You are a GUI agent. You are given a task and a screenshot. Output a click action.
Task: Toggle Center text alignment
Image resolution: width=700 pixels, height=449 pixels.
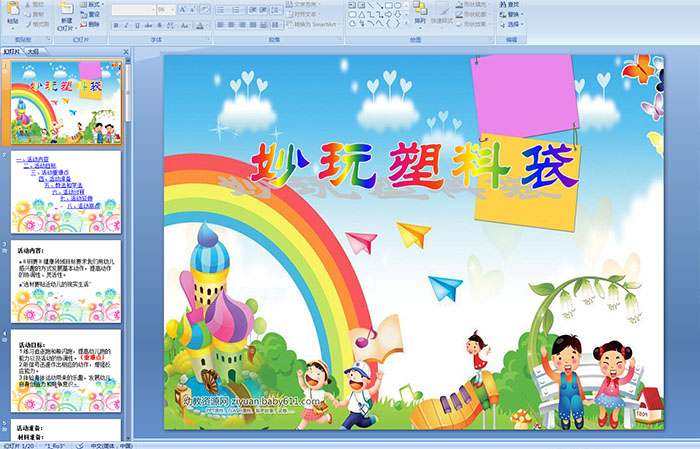pos(231,25)
